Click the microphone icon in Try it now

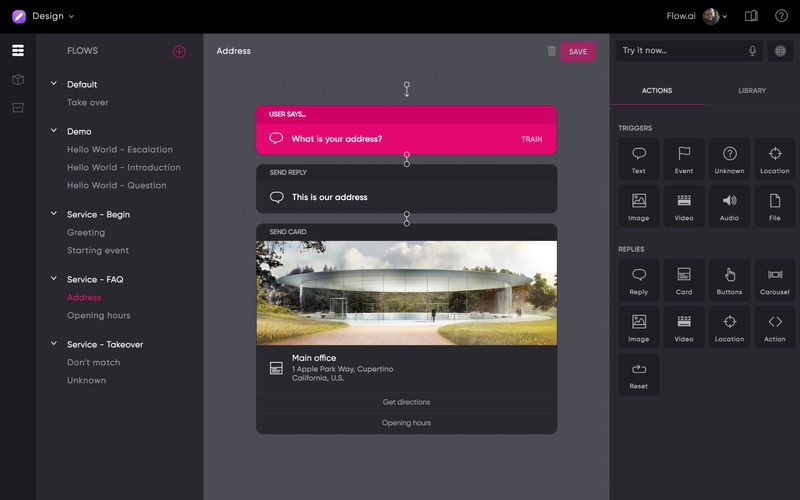point(752,51)
